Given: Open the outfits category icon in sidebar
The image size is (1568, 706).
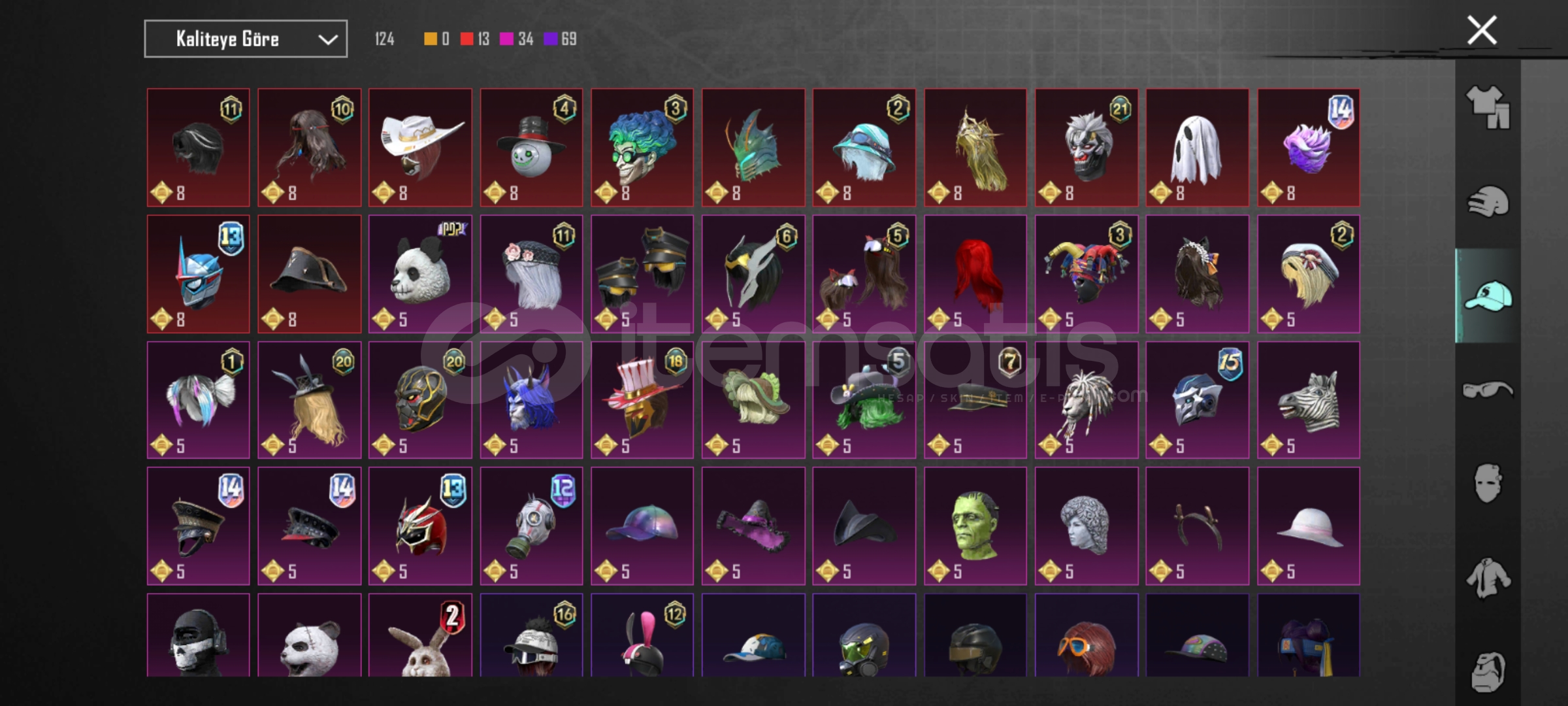Looking at the screenshot, I should pos(1488,107).
